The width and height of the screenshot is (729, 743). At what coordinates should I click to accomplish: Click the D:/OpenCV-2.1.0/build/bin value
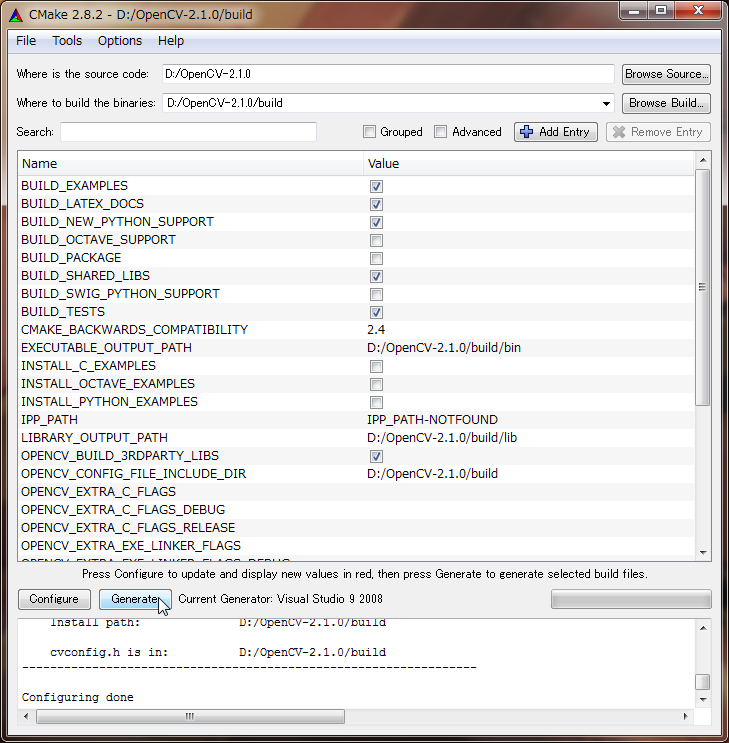pos(444,348)
